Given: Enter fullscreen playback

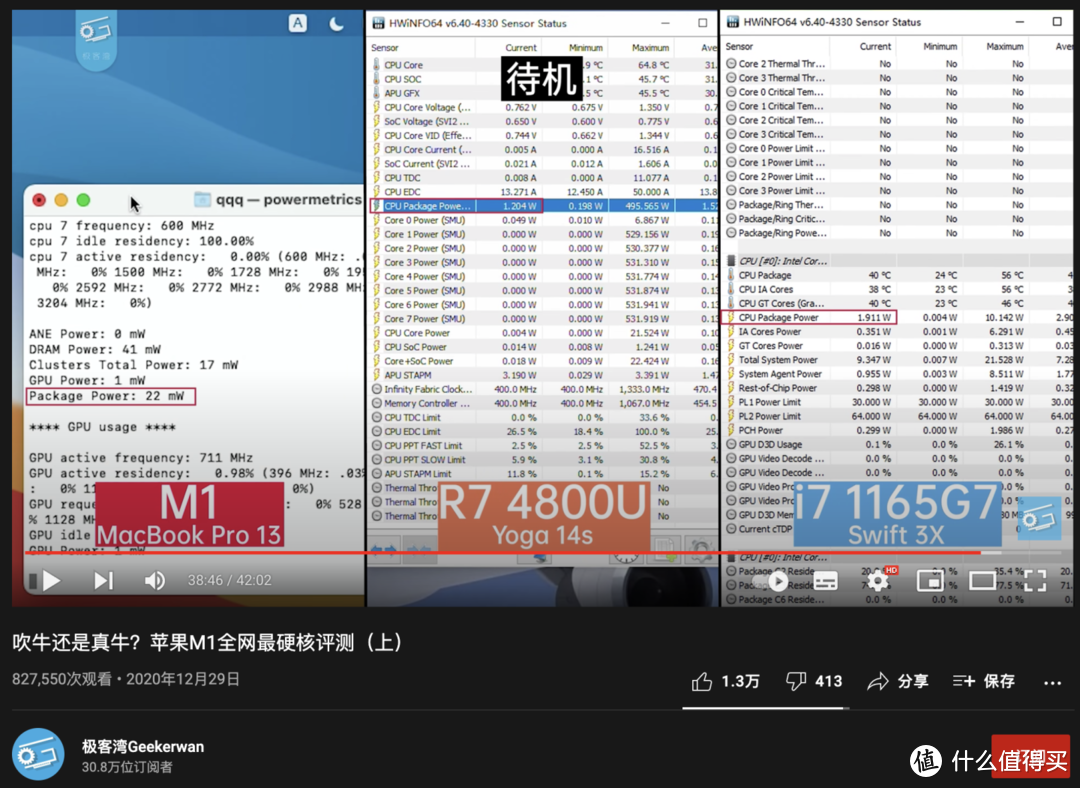Looking at the screenshot, I should click(x=1037, y=579).
